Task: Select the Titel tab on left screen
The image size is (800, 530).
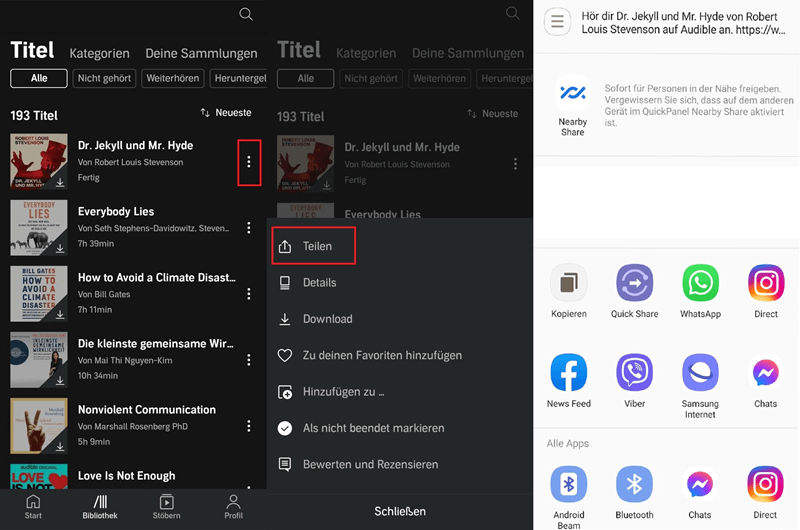Action: pyautogui.click(x=32, y=50)
